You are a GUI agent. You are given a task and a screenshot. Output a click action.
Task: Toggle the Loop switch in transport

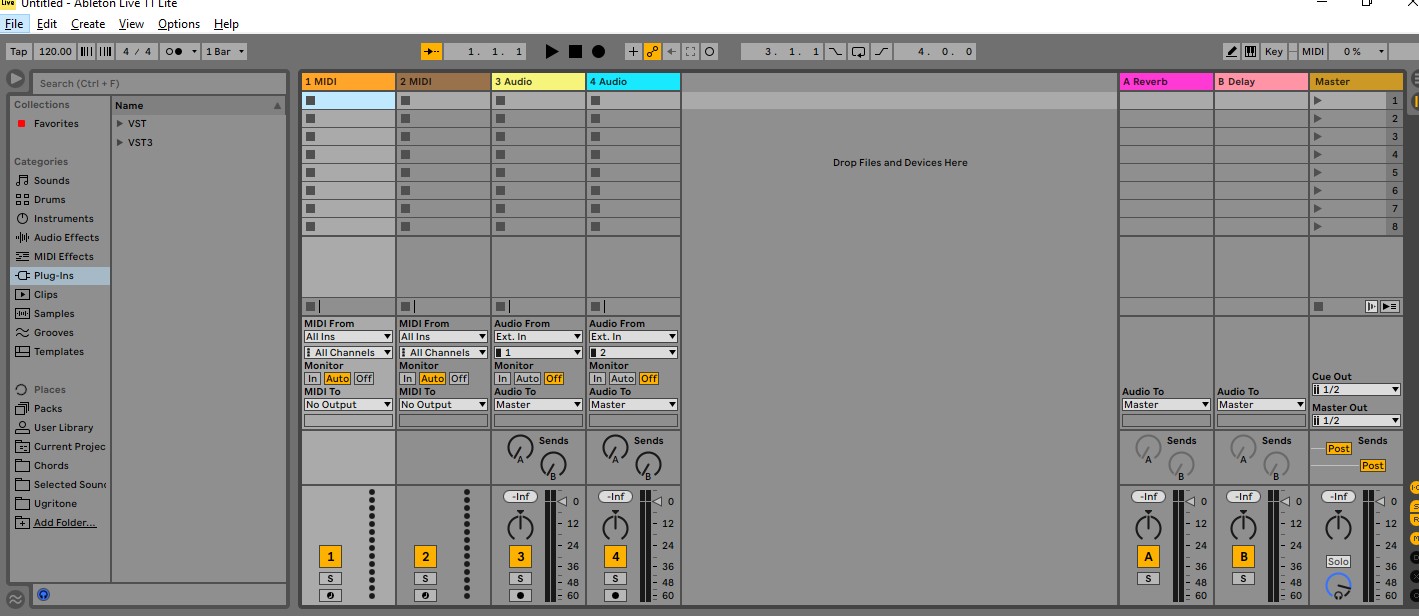(x=858, y=51)
